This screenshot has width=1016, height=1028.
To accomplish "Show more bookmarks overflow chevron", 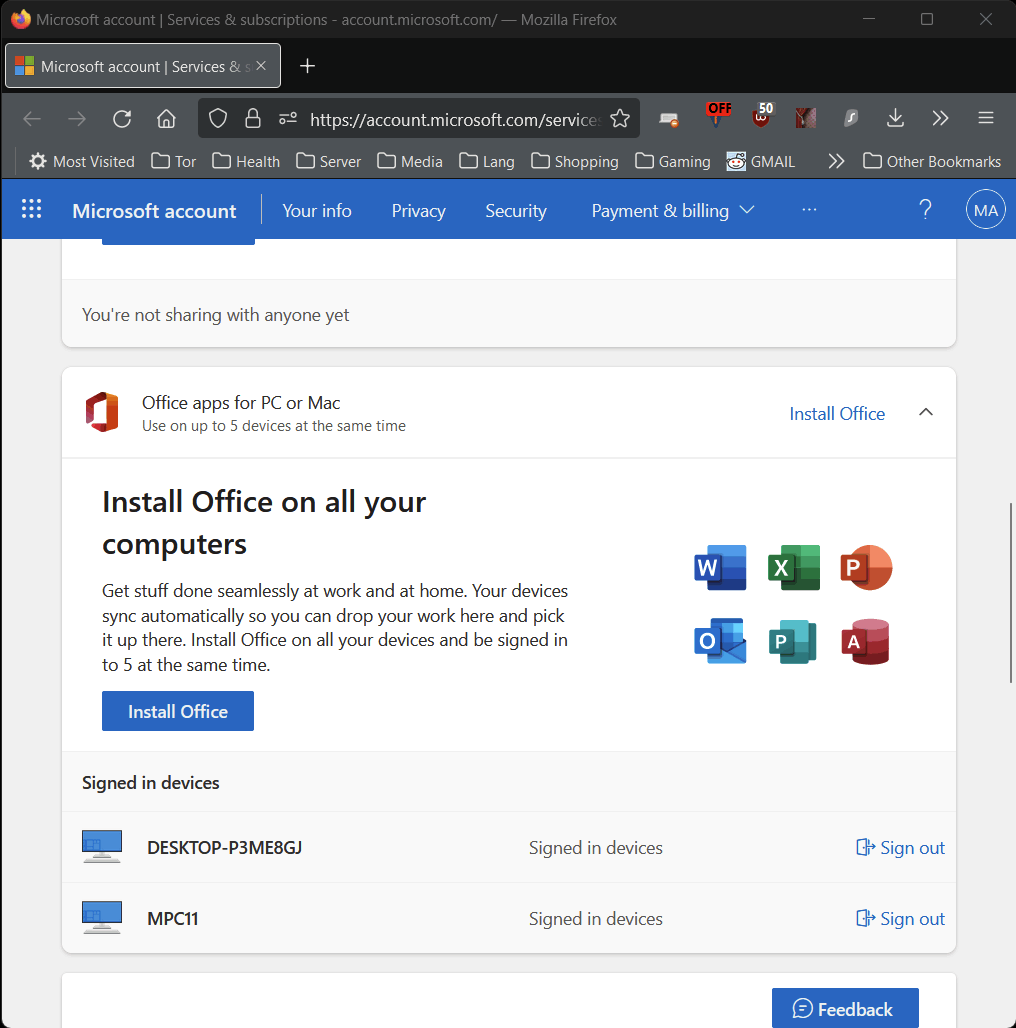I will [836, 161].
